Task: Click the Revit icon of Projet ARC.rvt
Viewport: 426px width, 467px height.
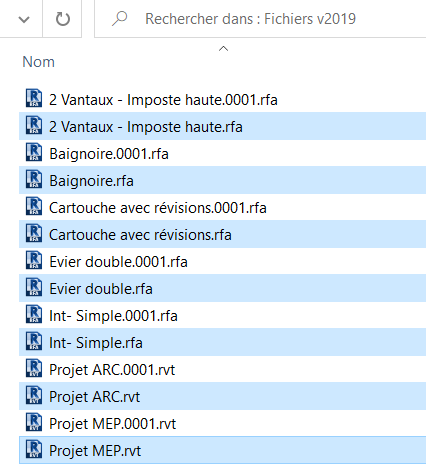Action: point(34,396)
